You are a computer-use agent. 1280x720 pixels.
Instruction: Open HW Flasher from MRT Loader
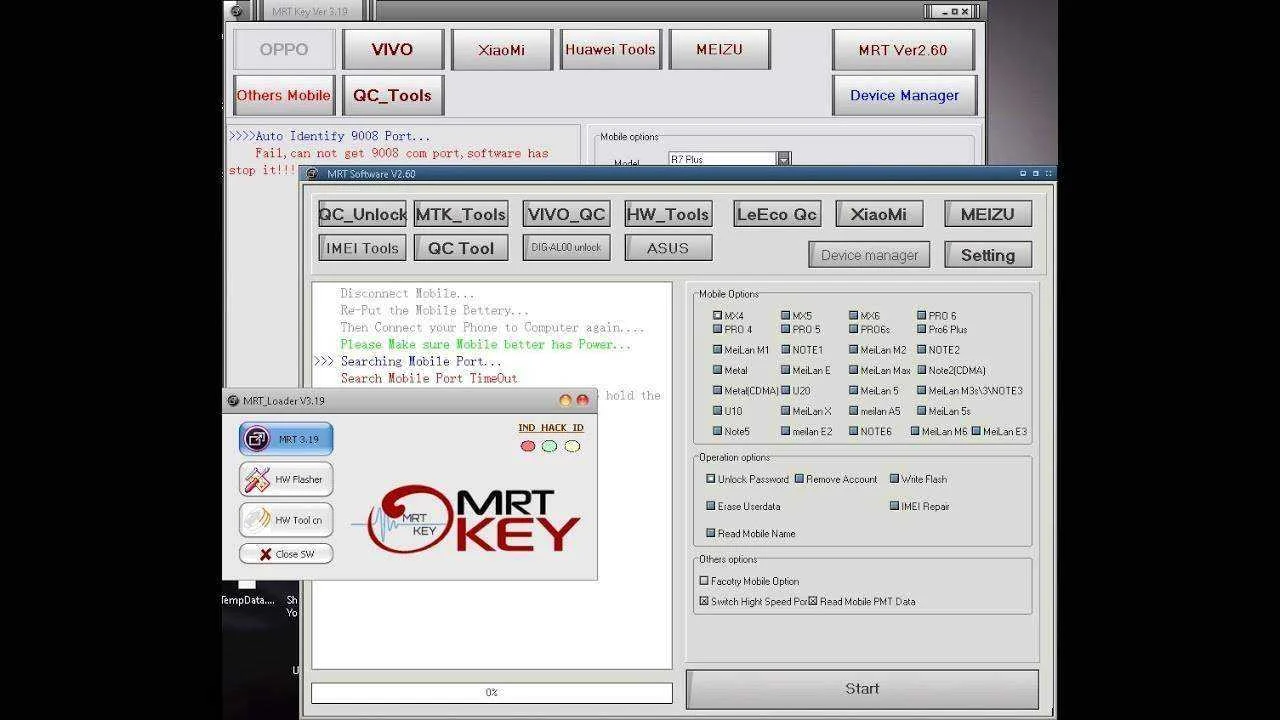point(285,479)
